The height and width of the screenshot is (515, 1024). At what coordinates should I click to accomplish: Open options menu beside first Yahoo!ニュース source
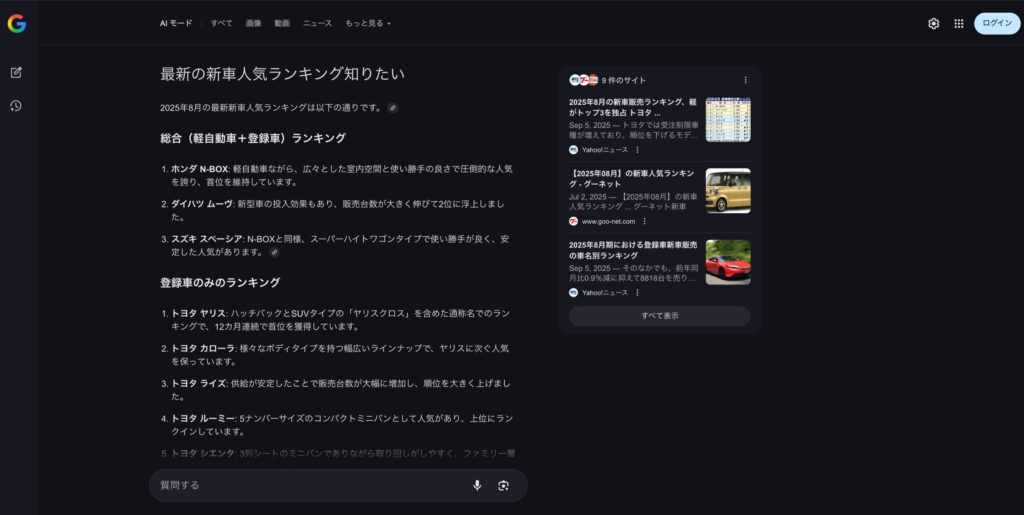638,150
